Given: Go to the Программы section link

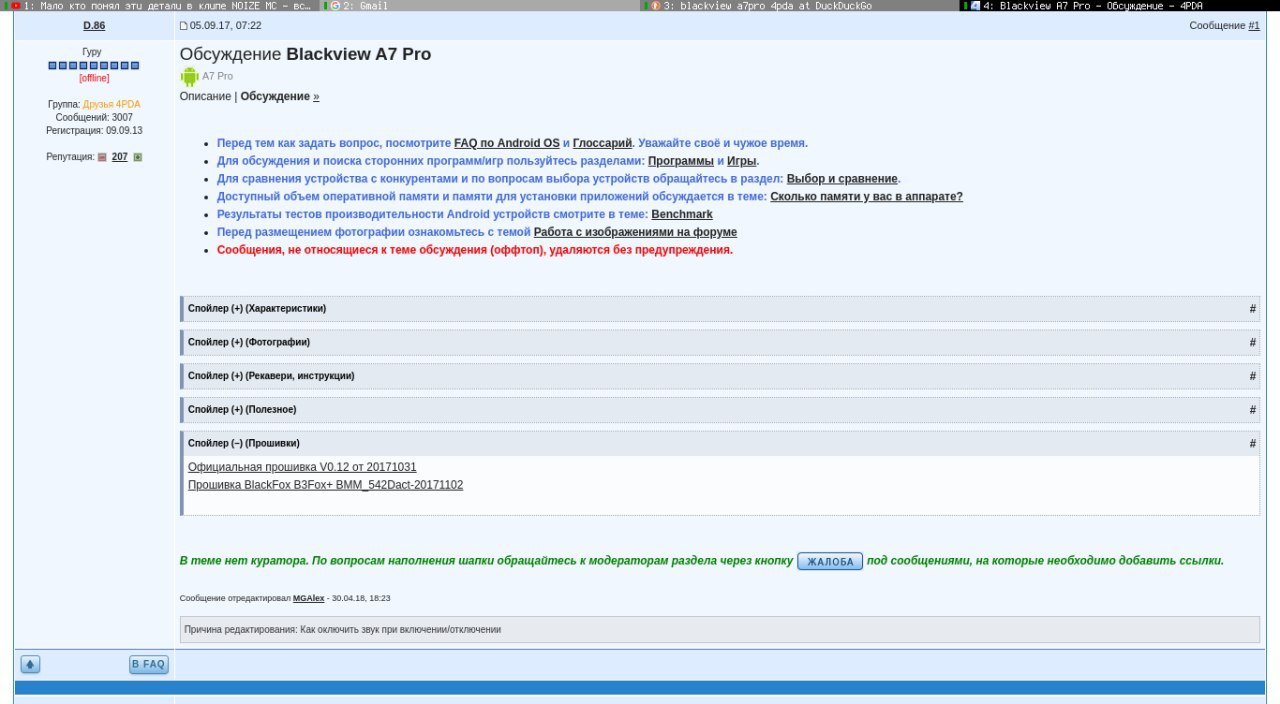Looking at the screenshot, I should click(x=681, y=161).
